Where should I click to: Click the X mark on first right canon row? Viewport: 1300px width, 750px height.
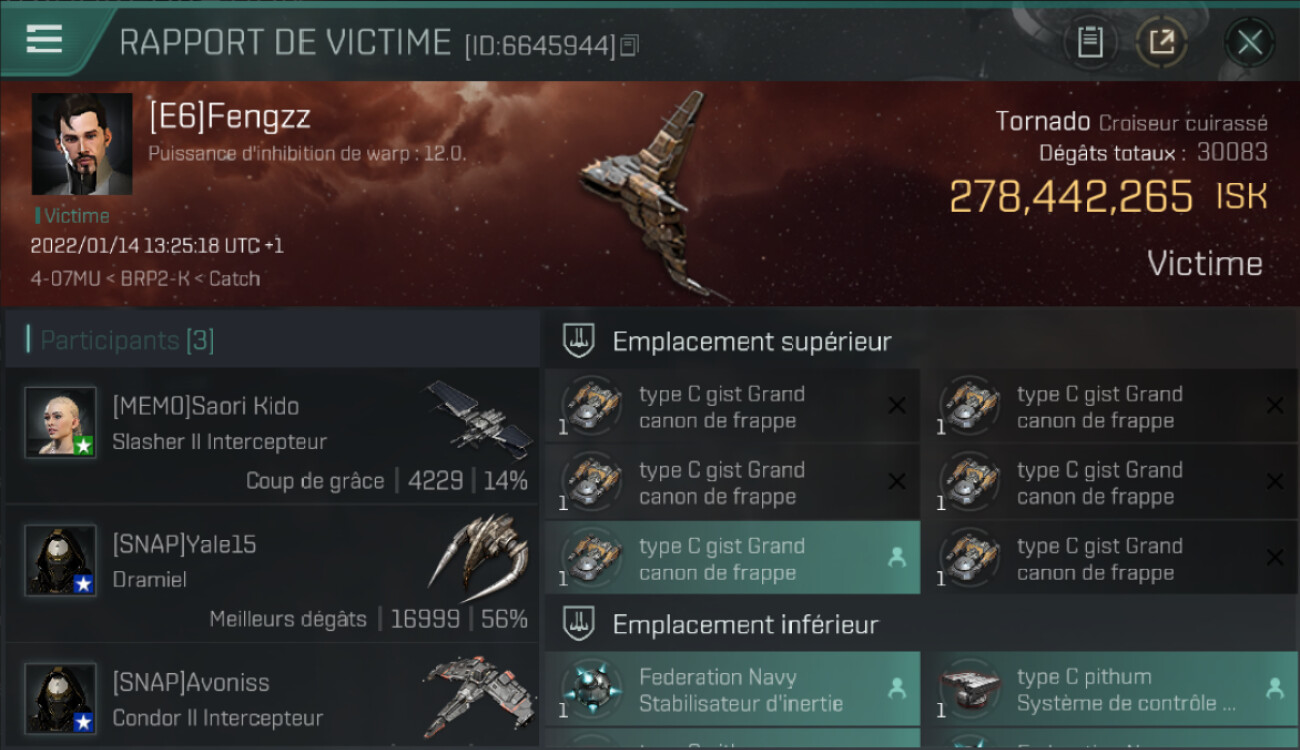pos(1275,405)
